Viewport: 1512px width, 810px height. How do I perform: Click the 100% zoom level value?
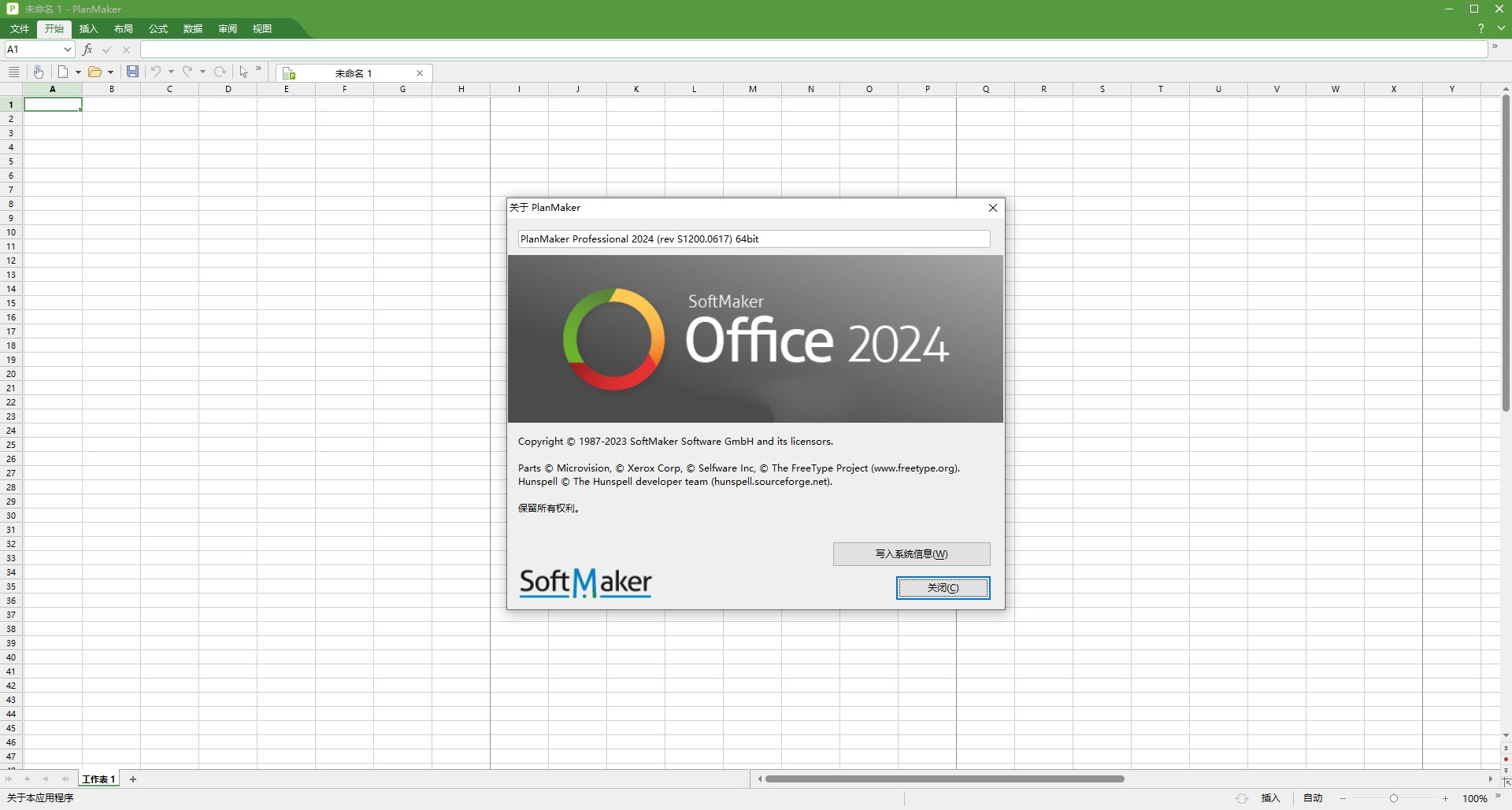(1474, 798)
